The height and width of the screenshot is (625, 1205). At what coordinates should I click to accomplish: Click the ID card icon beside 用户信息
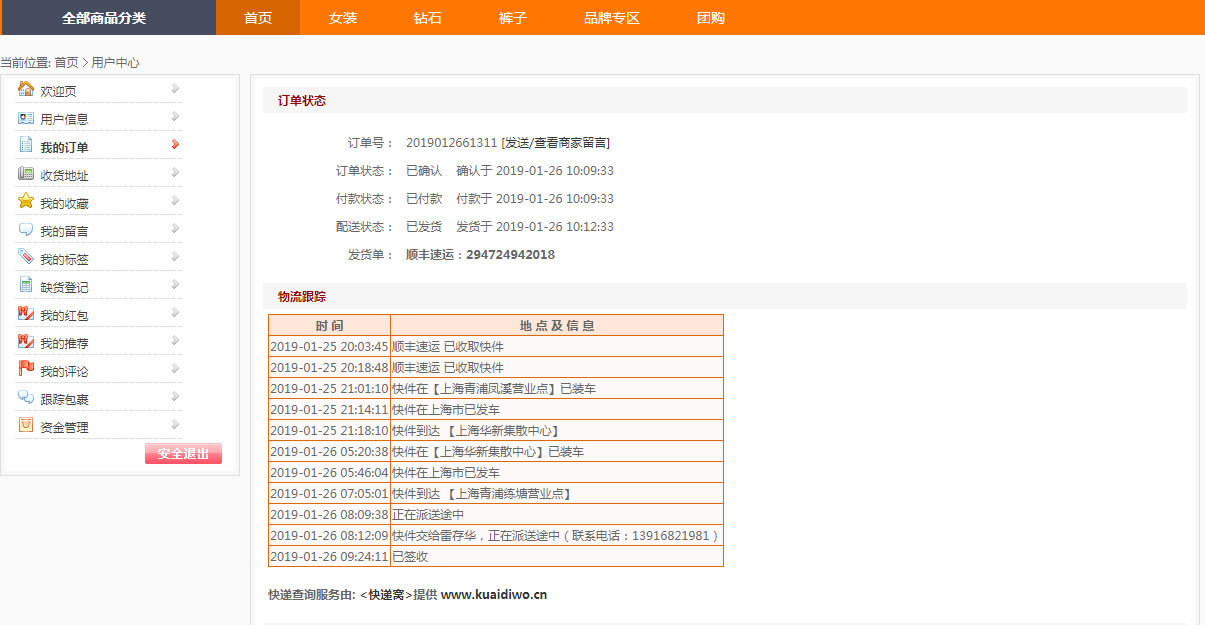click(x=26, y=117)
